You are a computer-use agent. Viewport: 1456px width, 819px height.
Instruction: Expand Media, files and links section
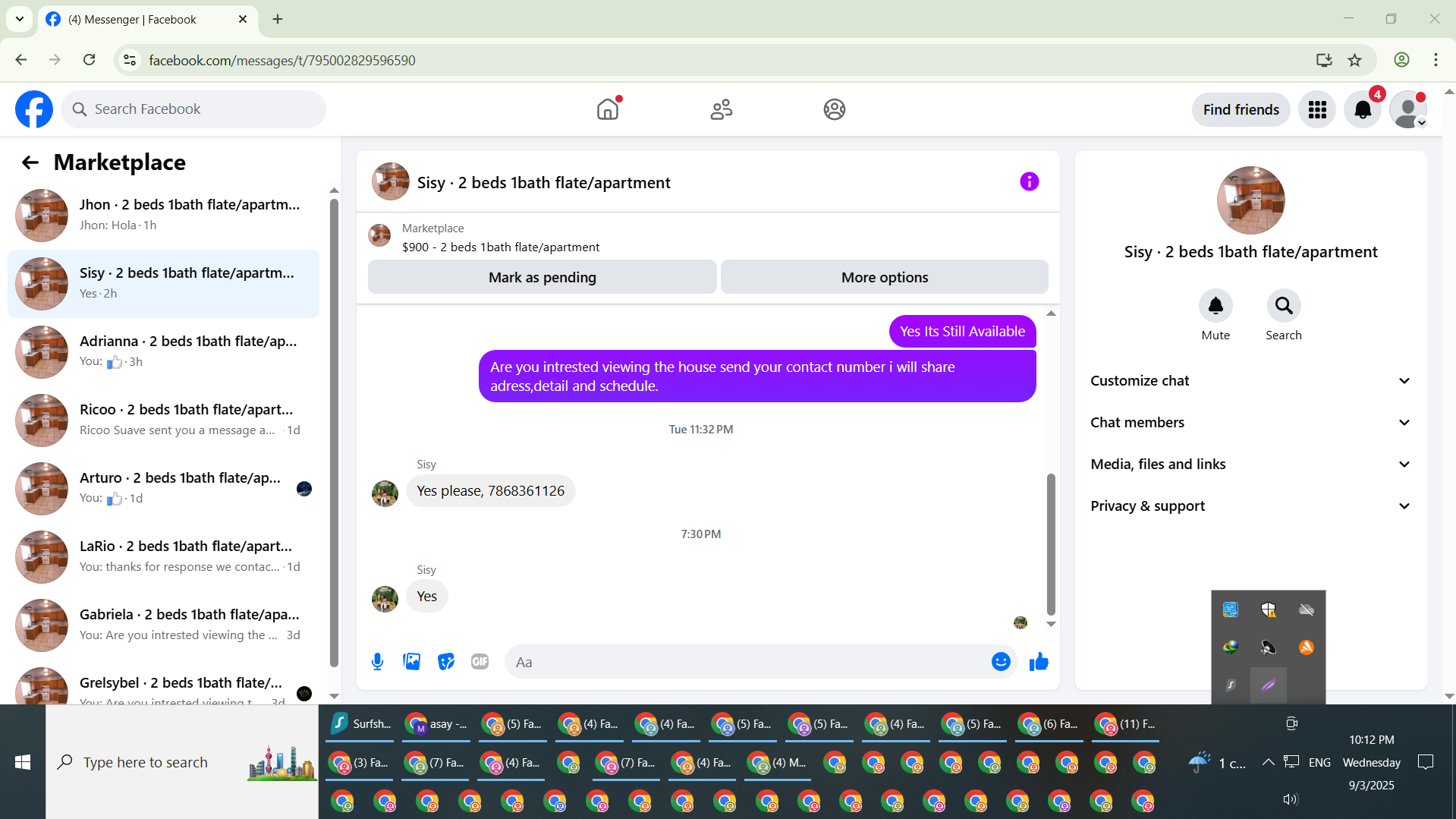point(1250,465)
